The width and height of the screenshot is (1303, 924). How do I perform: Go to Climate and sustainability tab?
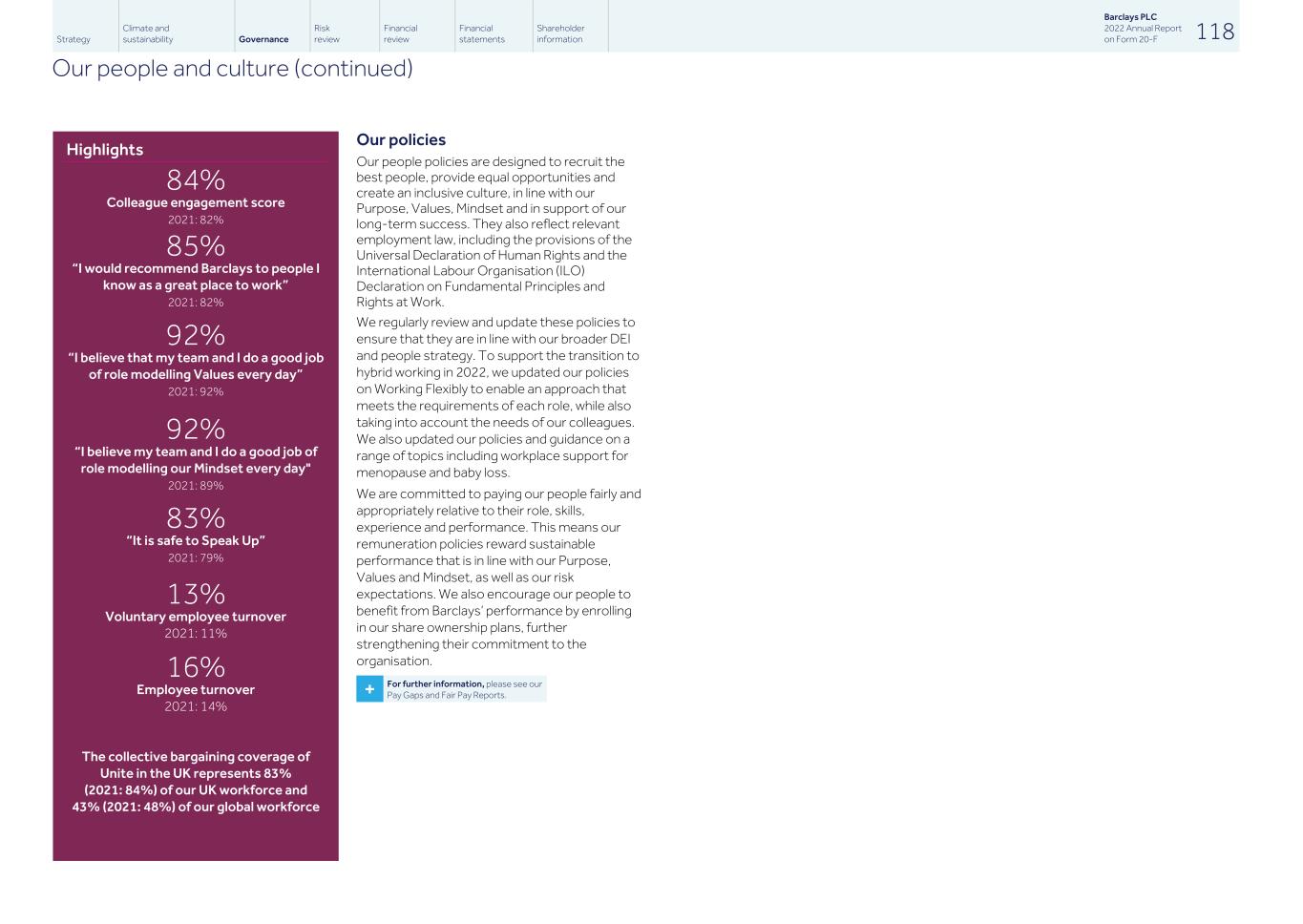(x=148, y=34)
